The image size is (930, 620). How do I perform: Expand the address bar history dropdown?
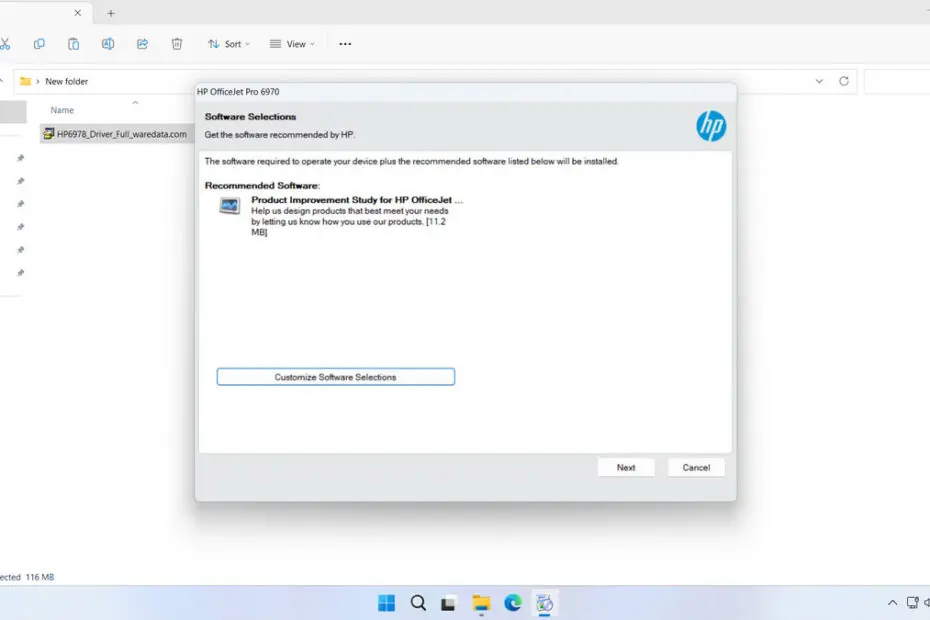[x=819, y=81]
